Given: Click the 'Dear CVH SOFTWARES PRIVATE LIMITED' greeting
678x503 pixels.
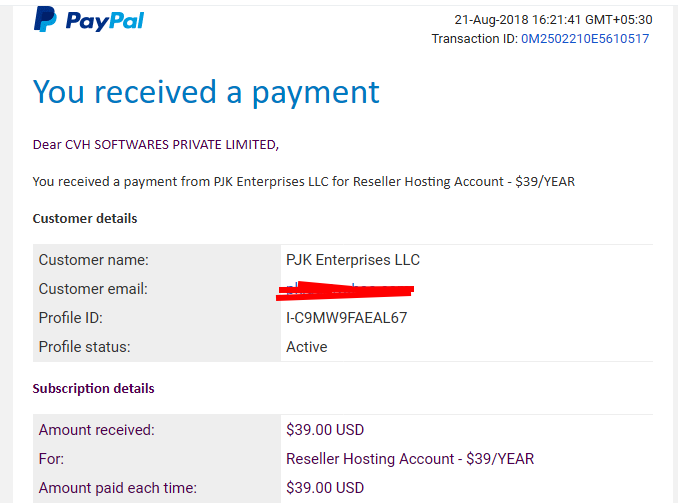Looking at the screenshot, I should pos(156,144).
